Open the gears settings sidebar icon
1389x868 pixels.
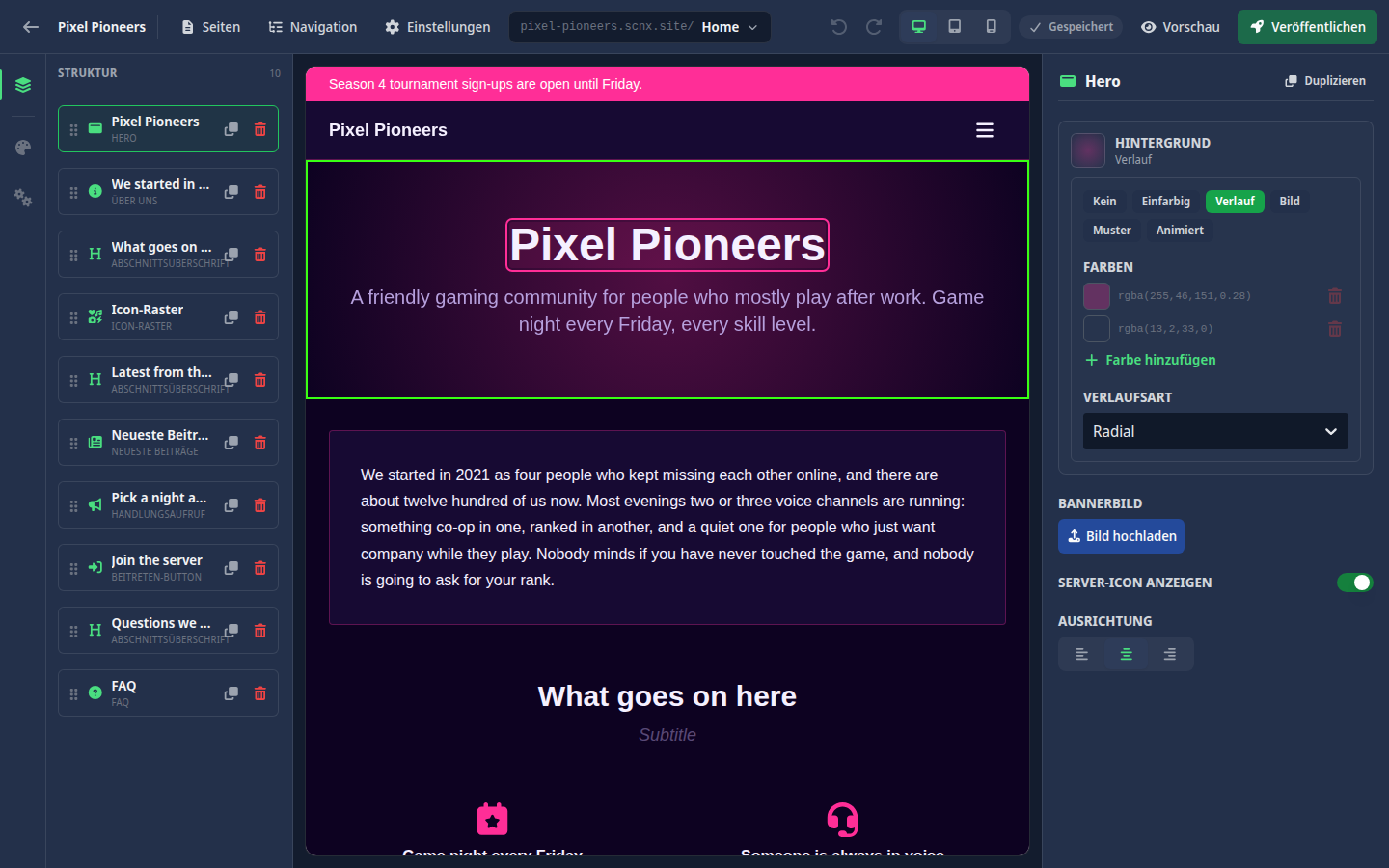[x=23, y=198]
